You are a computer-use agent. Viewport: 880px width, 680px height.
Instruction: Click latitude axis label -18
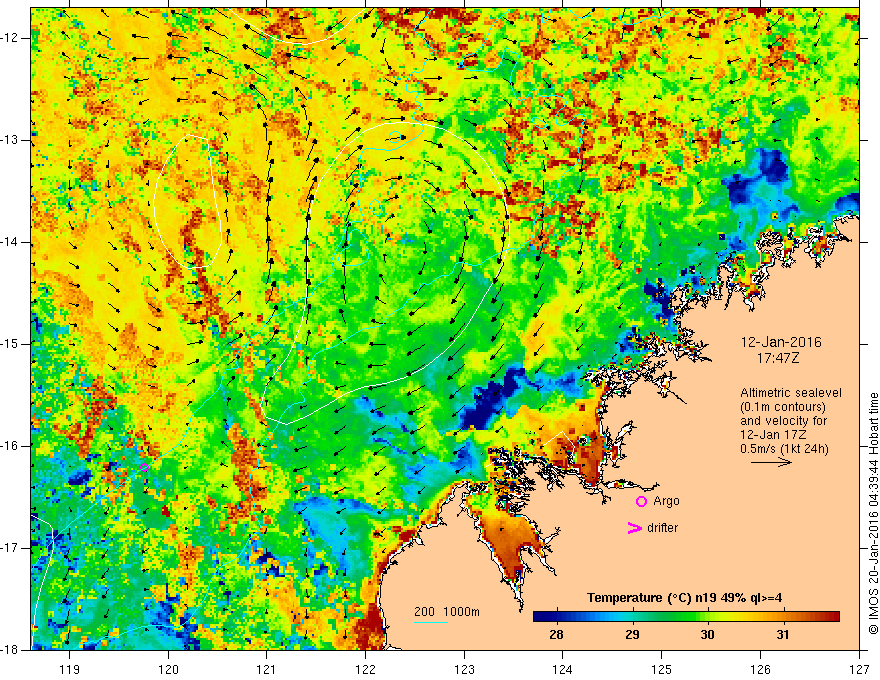(10, 650)
